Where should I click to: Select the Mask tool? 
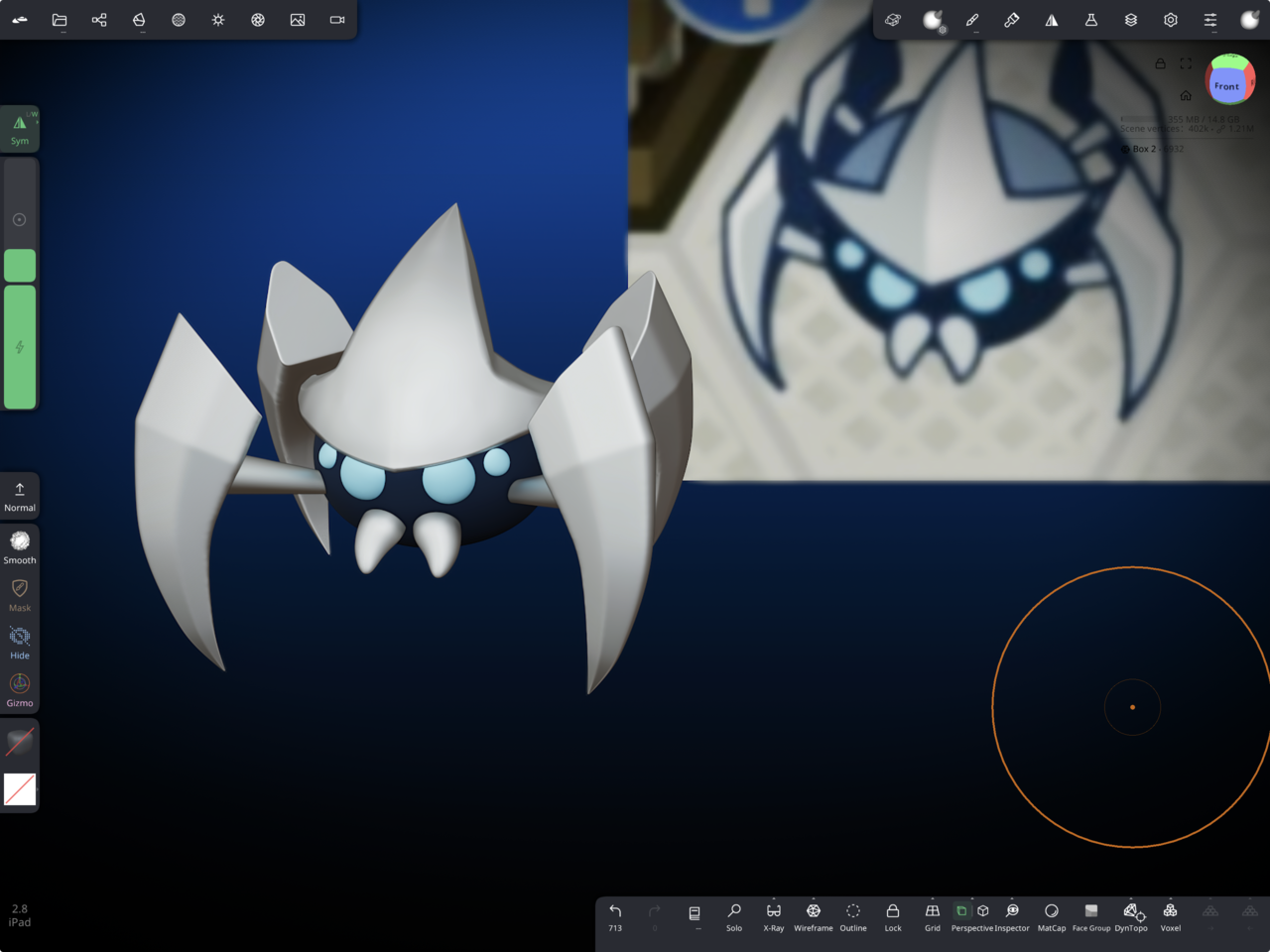20,594
